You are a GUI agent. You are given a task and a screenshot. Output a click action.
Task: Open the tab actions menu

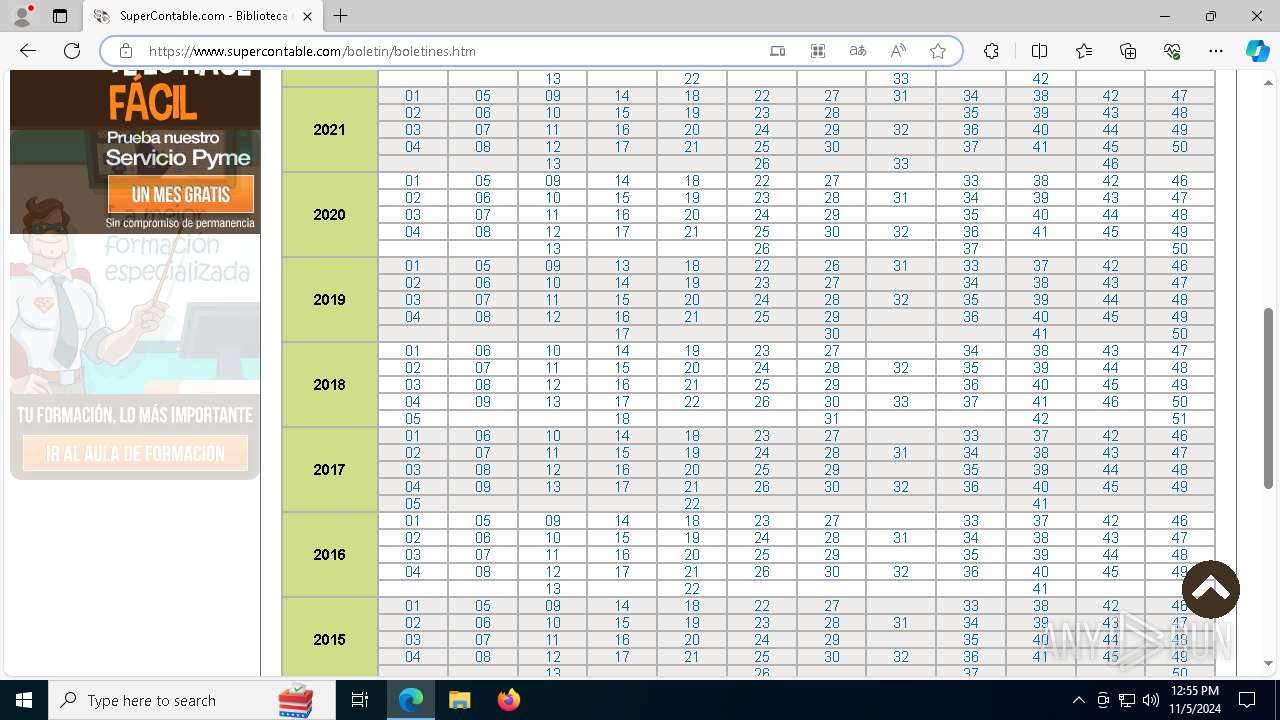click(60, 16)
